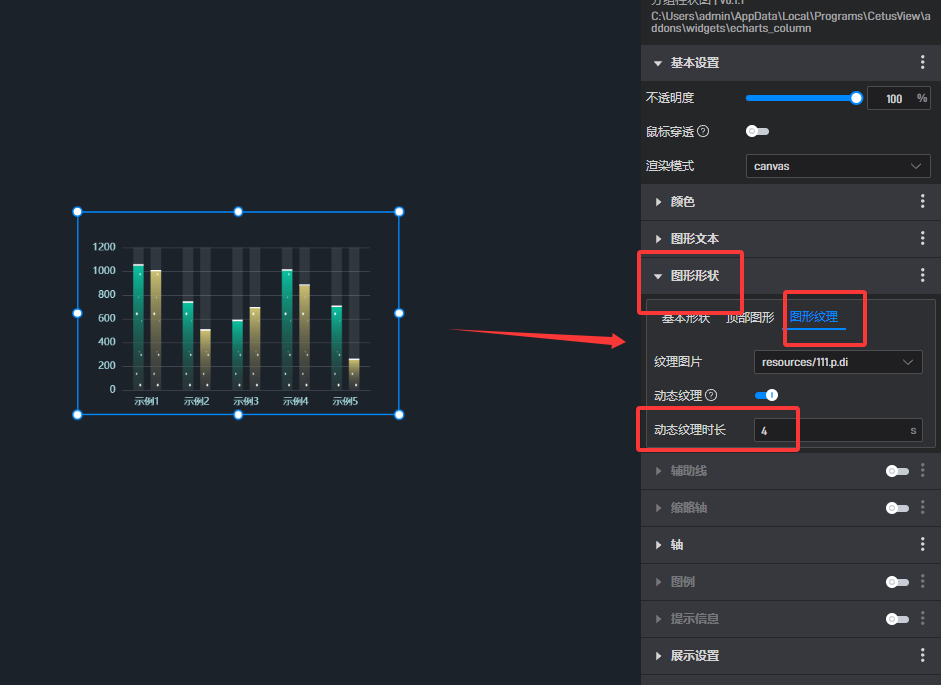
Task: Click the help icon beside 鼠标穿透
Action: coord(703,132)
